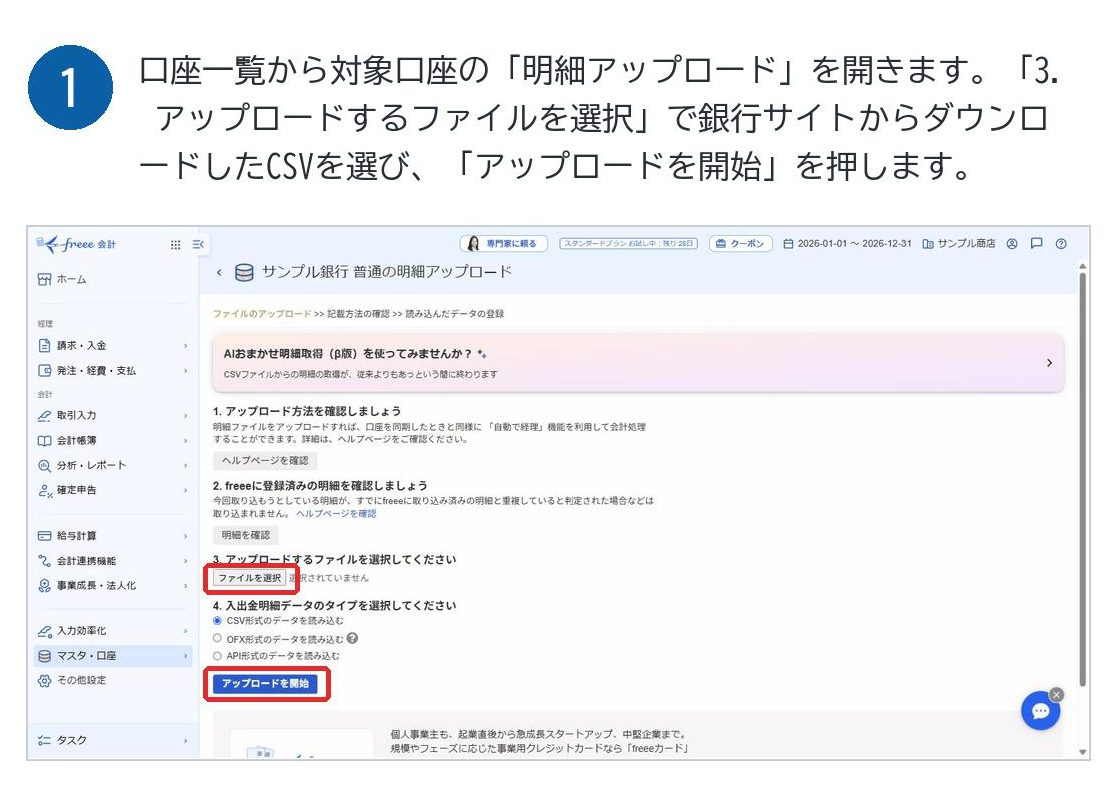The height and width of the screenshot is (792, 1116).
Task: Select API形式のデータを読み込む radio
Action: click(218, 656)
